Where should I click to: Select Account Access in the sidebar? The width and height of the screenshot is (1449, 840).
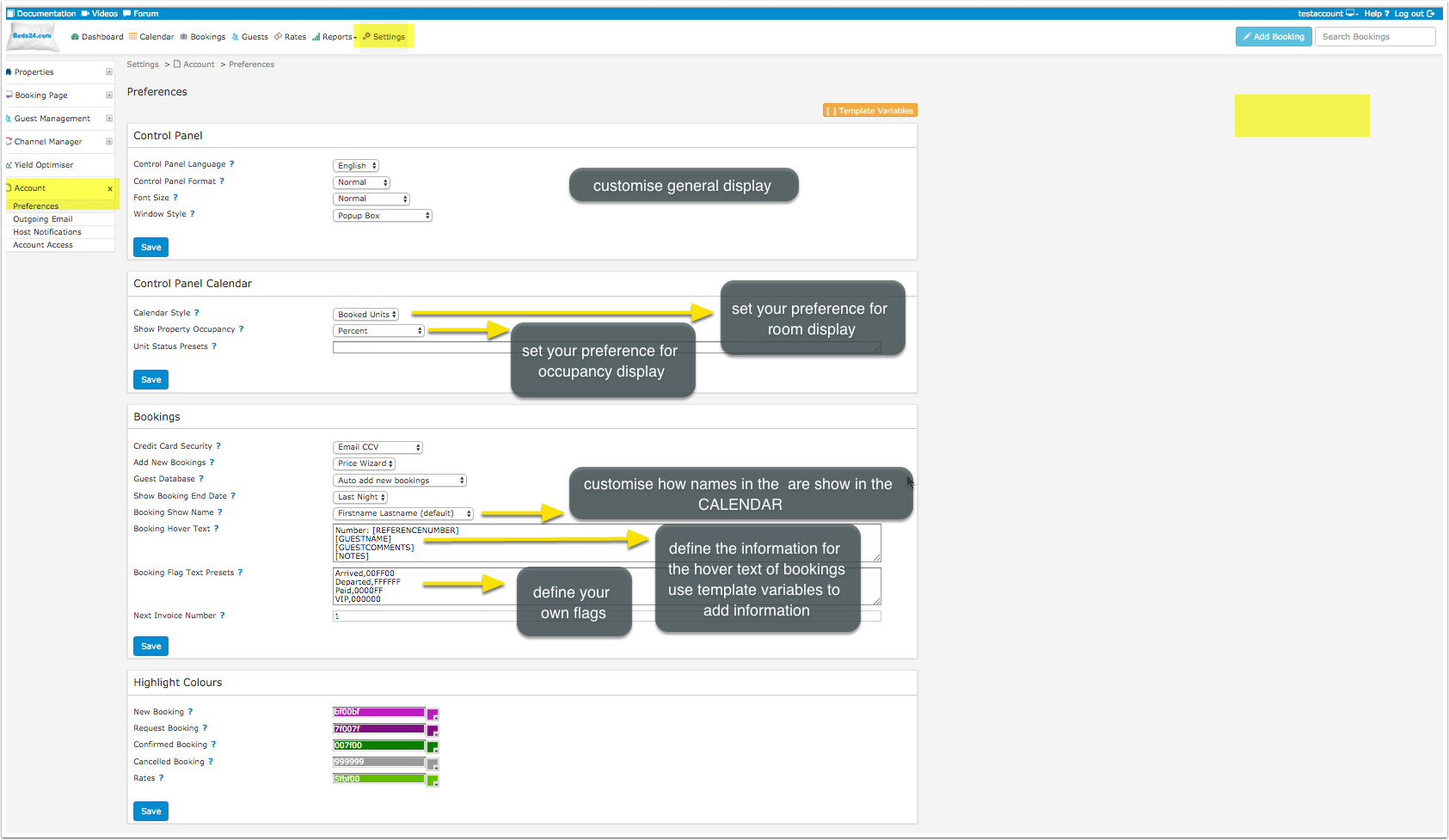tap(43, 245)
